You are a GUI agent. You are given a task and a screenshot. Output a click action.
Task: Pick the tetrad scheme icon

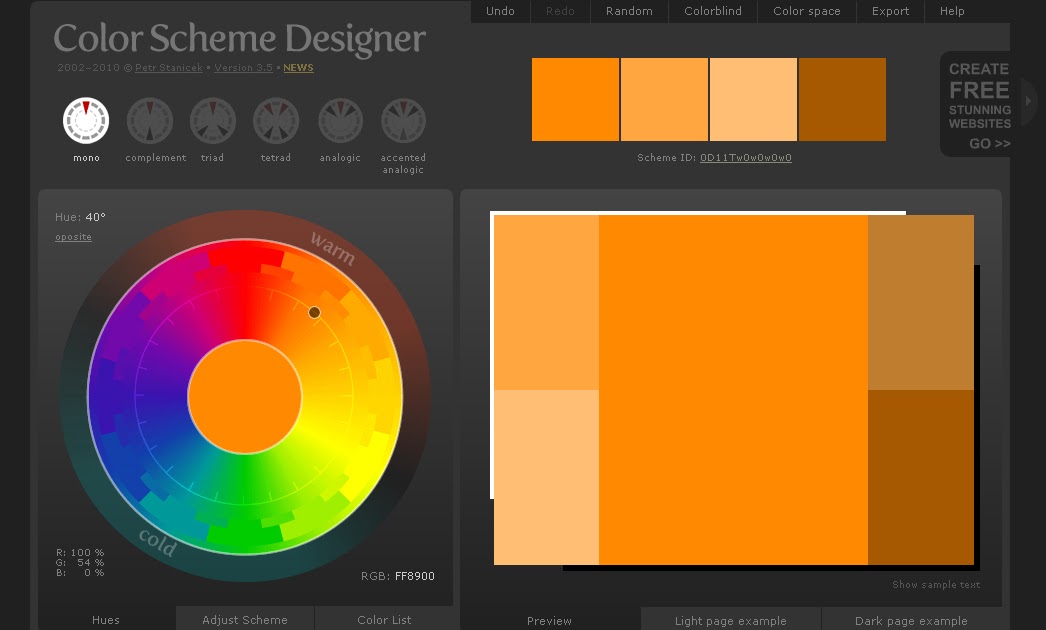(276, 121)
